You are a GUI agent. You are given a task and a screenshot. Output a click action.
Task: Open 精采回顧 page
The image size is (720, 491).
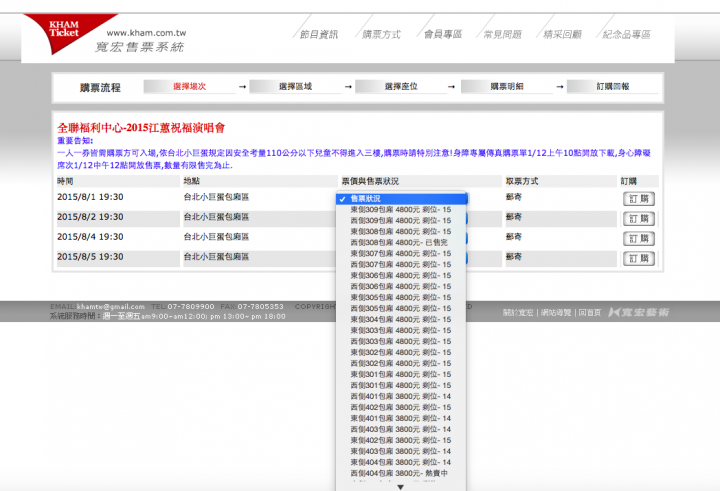[x=562, y=34]
